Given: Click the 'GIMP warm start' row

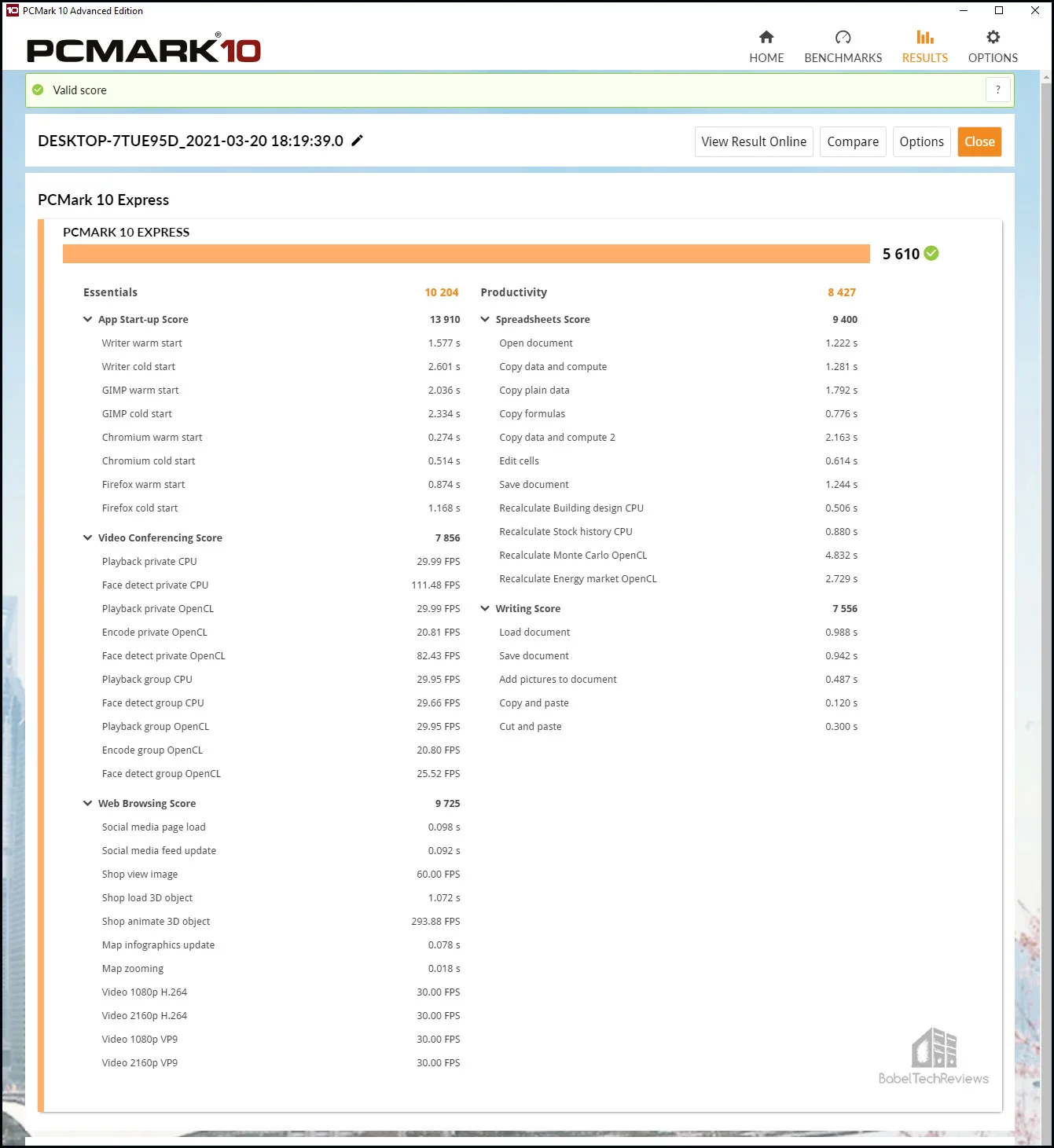Looking at the screenshot, I should pyautogui.click(x=281, y=391).
